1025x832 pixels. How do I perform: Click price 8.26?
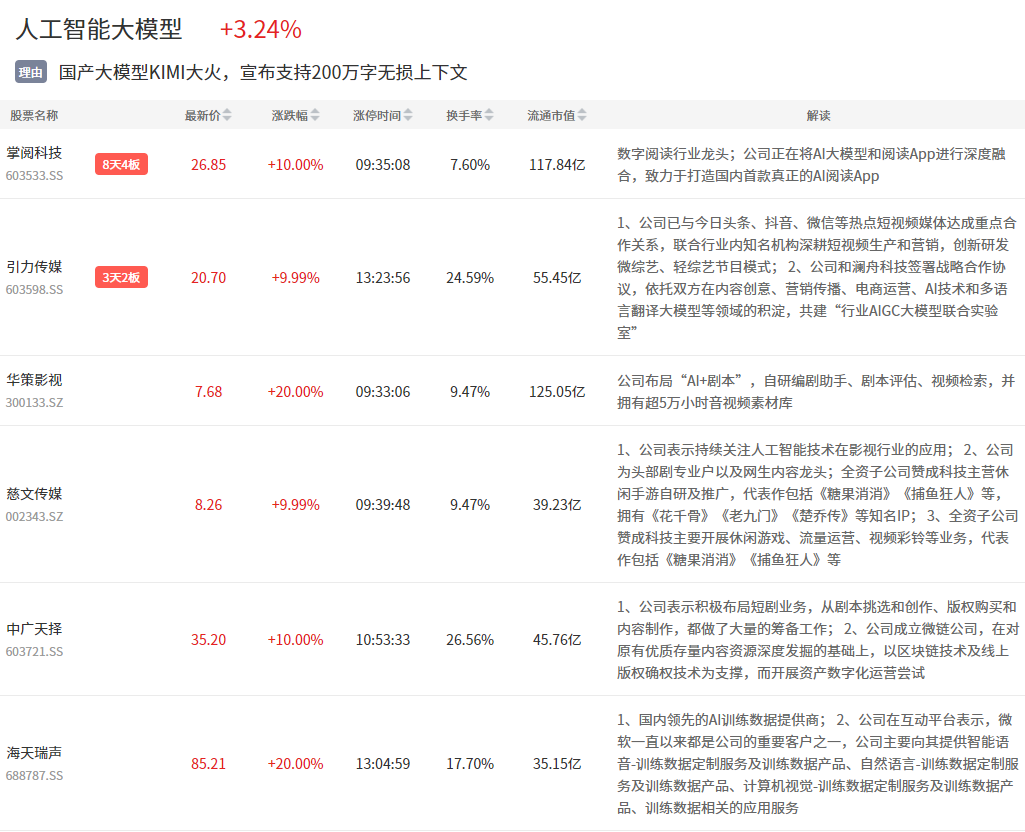coord(209,505)
